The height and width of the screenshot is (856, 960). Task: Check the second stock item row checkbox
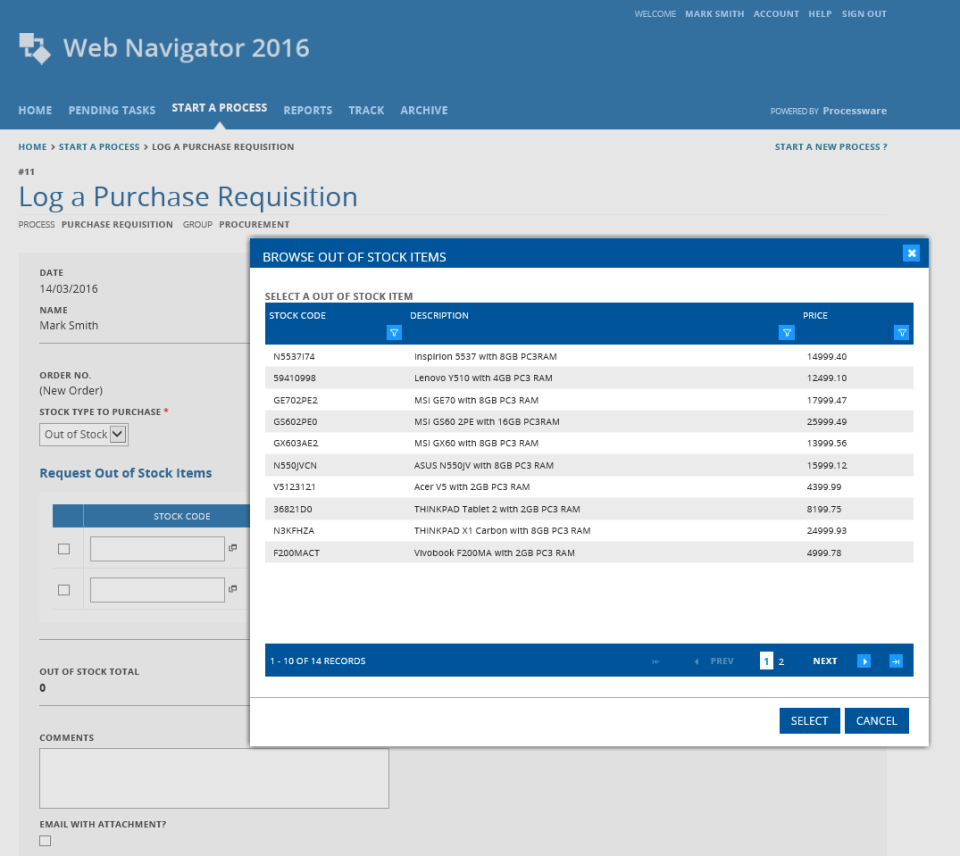click(x=64, y=590)
